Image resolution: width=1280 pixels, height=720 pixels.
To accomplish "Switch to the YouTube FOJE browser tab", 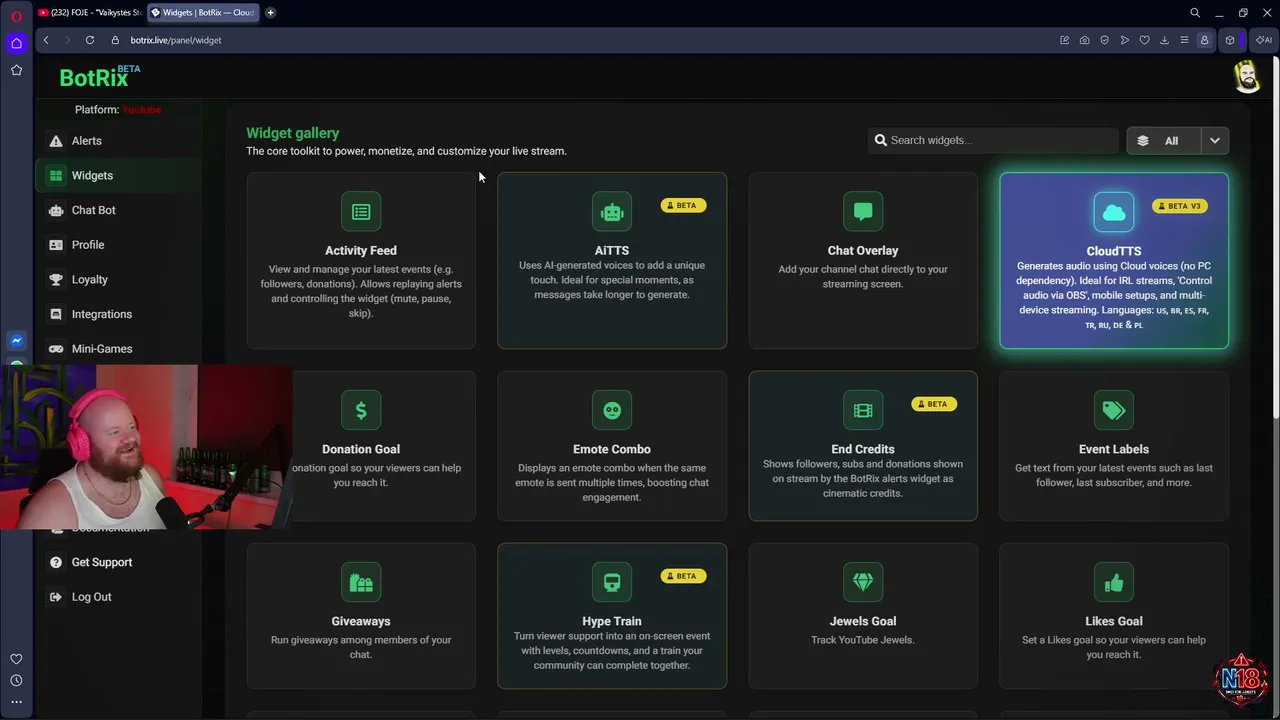I will click(89, 13).
